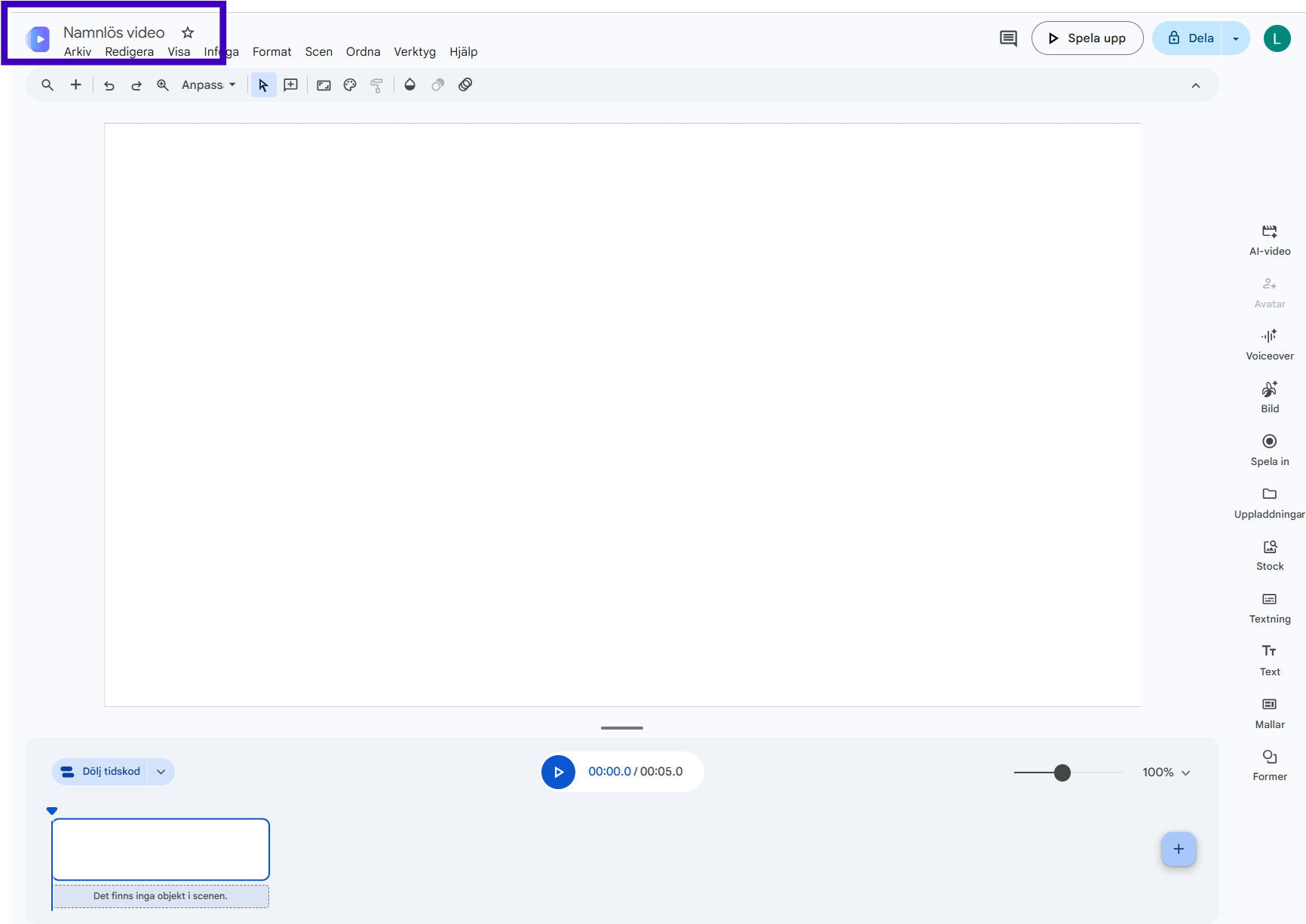Expand the dropdown next to Dölj tidskod

[161, 772]
